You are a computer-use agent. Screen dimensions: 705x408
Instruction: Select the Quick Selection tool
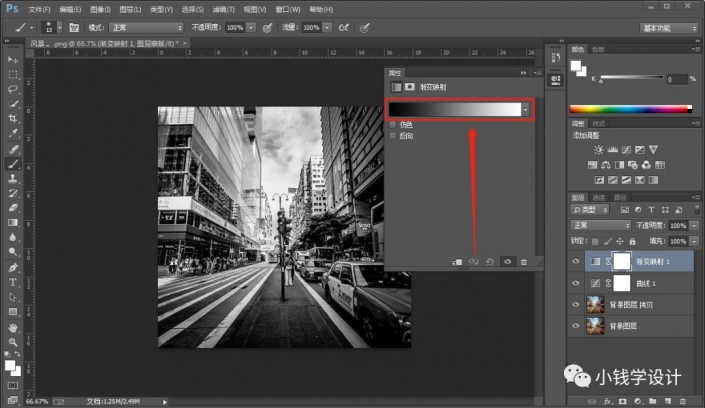pyautogui.click(x=13, y=104)
